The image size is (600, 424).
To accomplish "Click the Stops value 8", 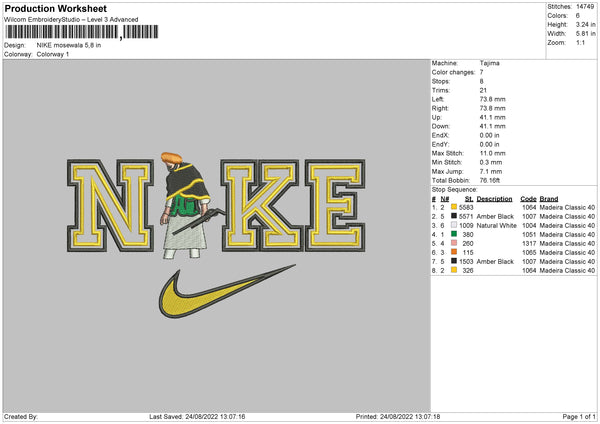I will coord(481,81).
